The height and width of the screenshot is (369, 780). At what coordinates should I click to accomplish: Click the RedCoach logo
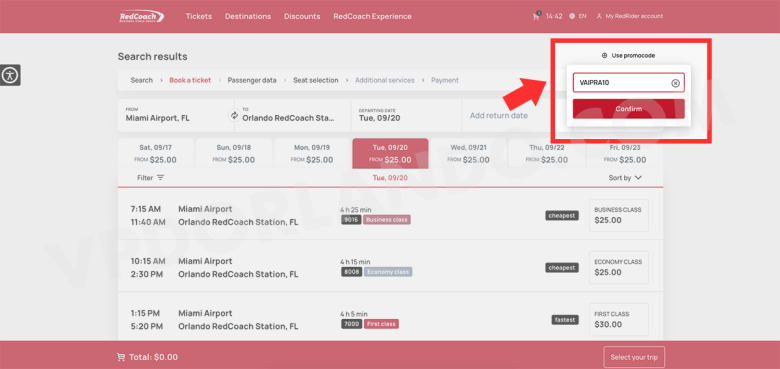click(x=142, y=16)
